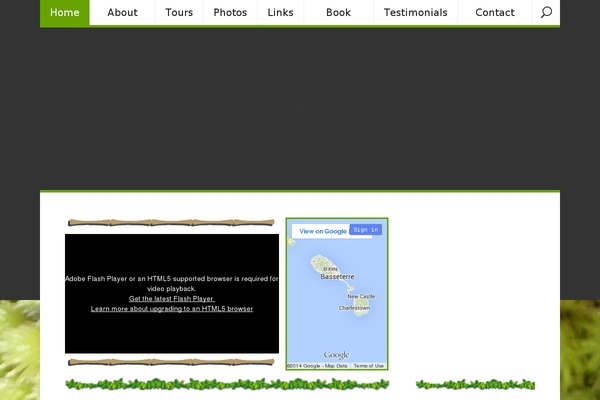Follow the upgrading to HTML5 browser link

tap(172, 309)
